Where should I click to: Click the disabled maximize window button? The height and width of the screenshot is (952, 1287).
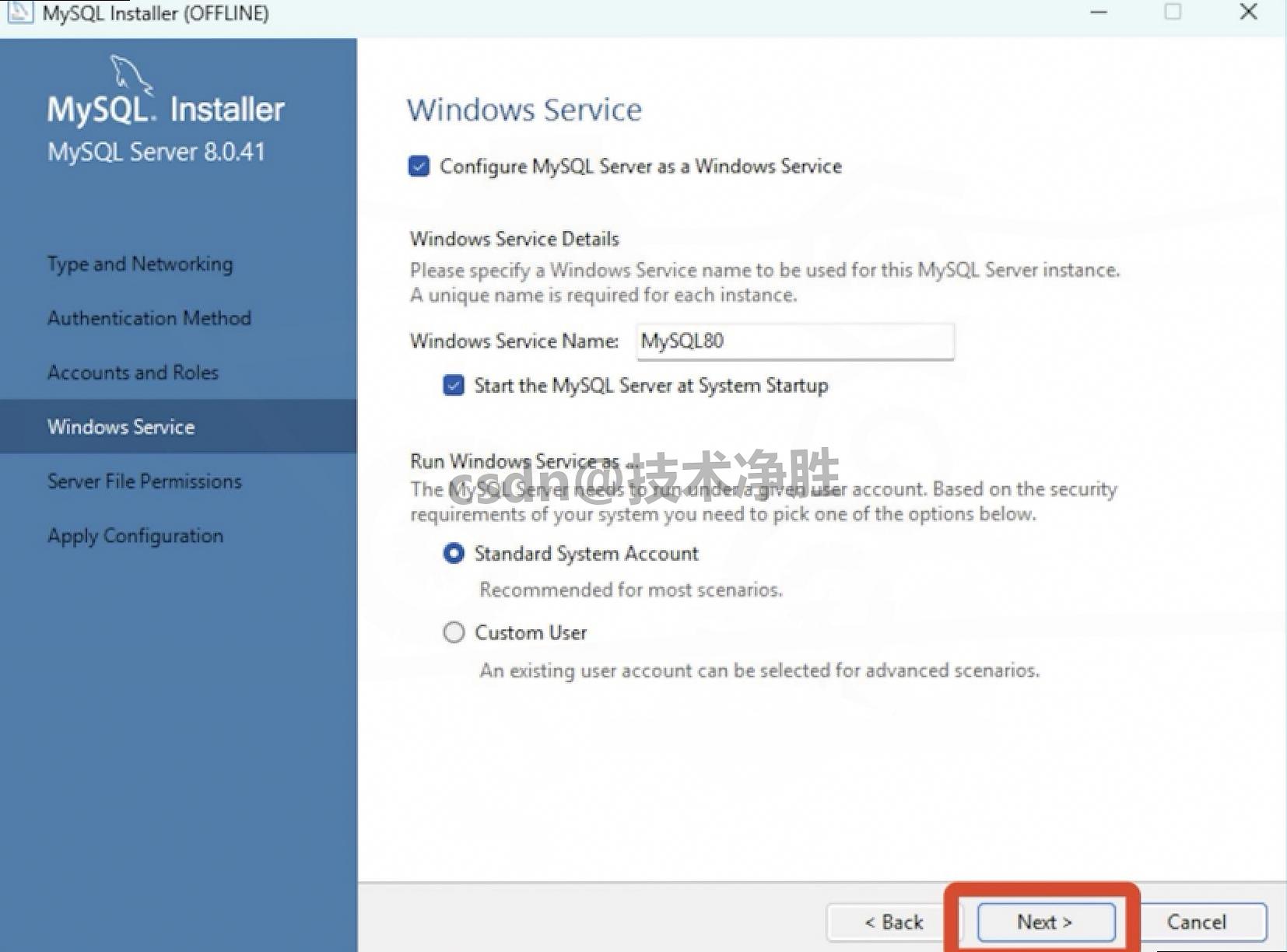(1173, 12)
